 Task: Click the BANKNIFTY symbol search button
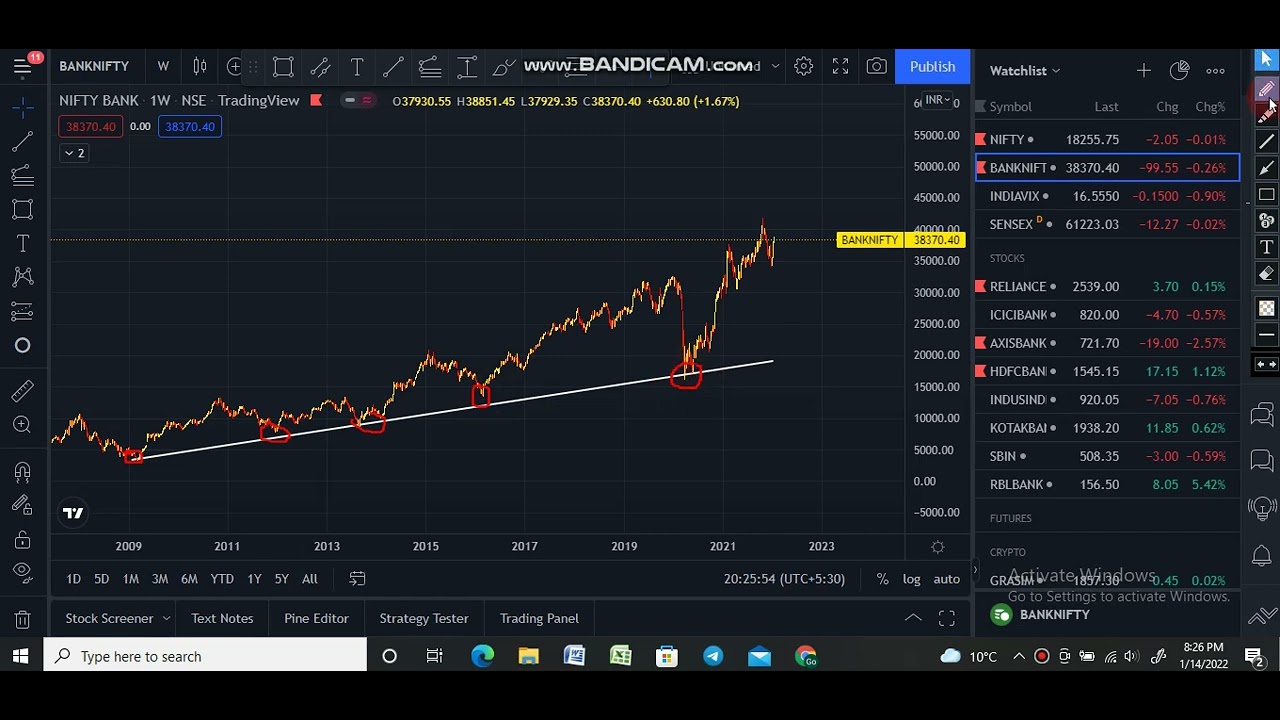tap(94, 67)
